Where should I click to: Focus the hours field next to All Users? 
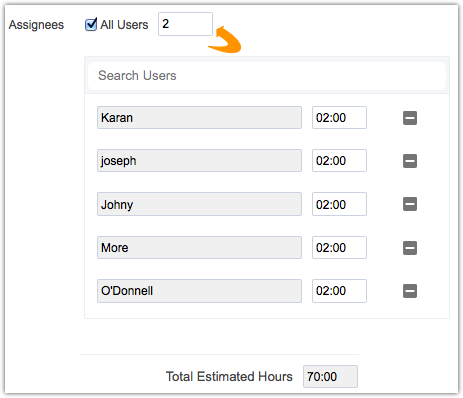(185, 24)
